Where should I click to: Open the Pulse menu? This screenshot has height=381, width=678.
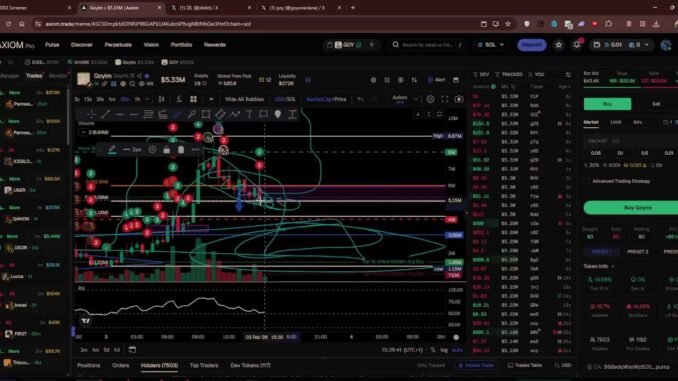click(x=52, y=45)
